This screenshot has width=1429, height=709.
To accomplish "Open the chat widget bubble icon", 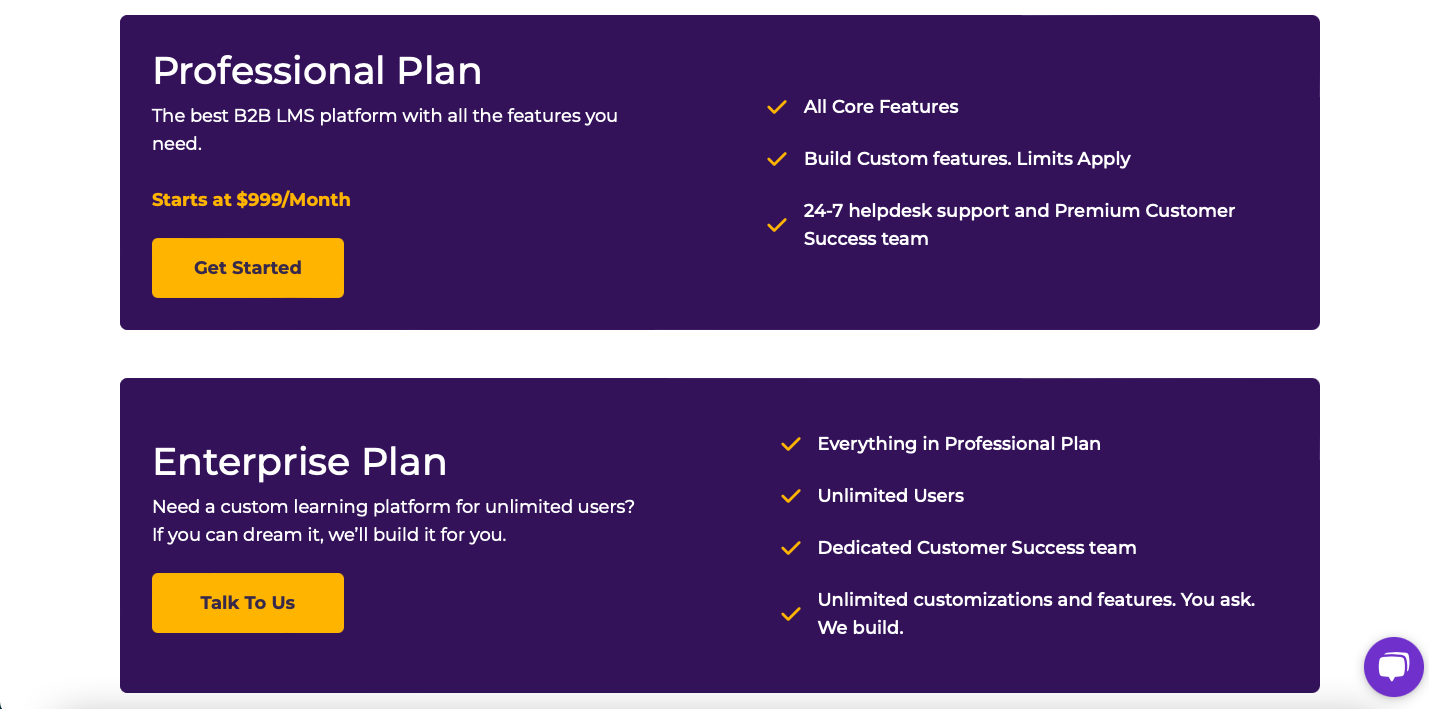I will pyautogui.click(x=1393, y=667).
